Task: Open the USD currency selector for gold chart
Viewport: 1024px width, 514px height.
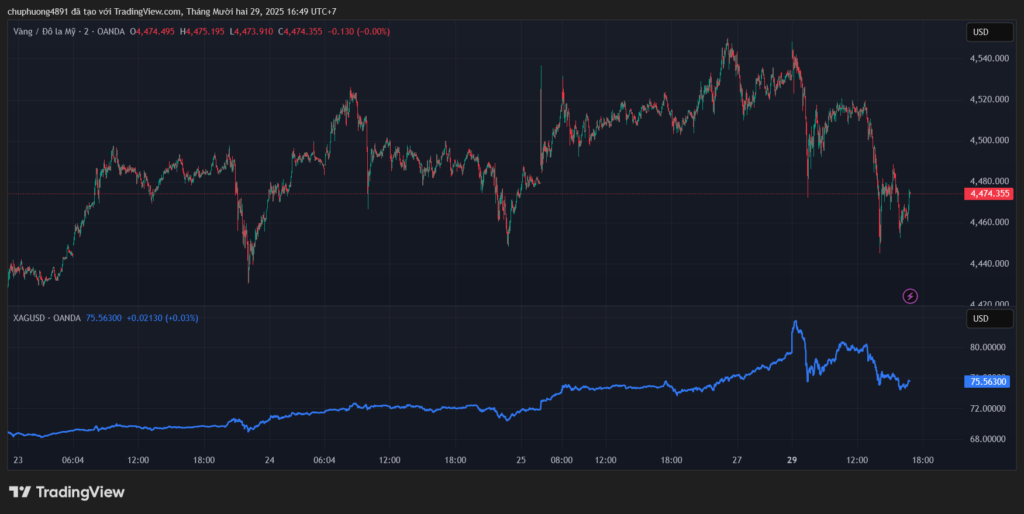Action: [x=980, y=32]
